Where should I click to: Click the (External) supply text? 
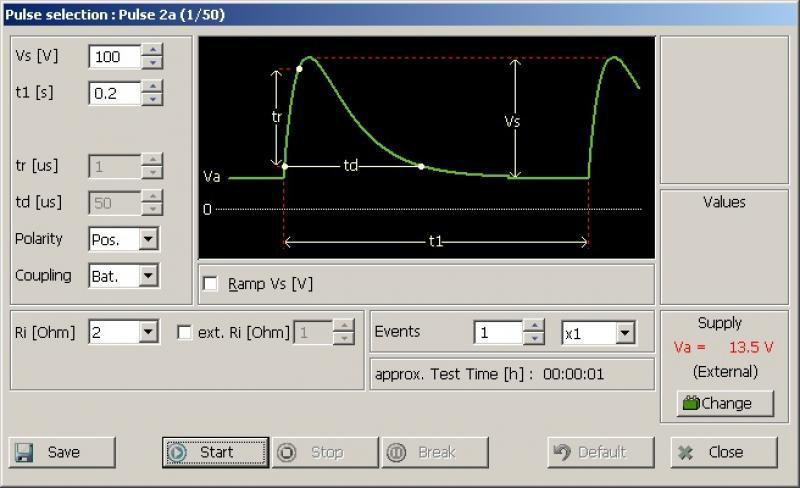tap(725, 372)
